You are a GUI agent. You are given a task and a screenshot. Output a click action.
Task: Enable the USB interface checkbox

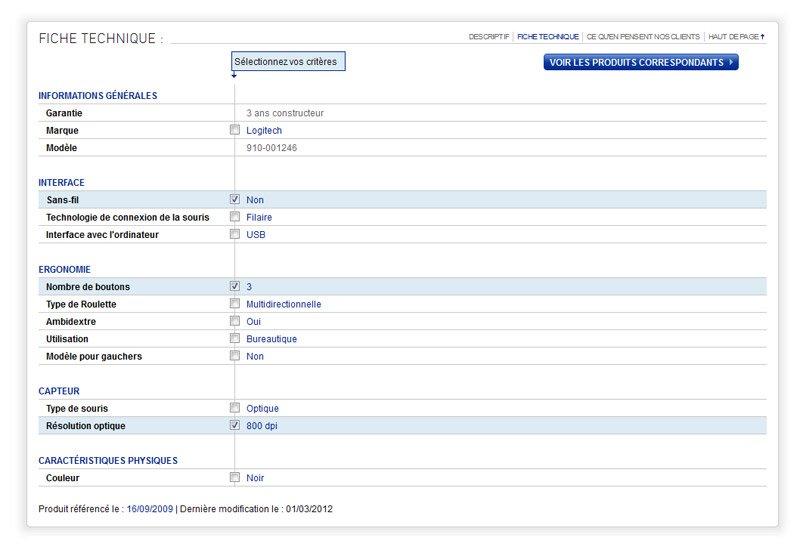[235, 235]
